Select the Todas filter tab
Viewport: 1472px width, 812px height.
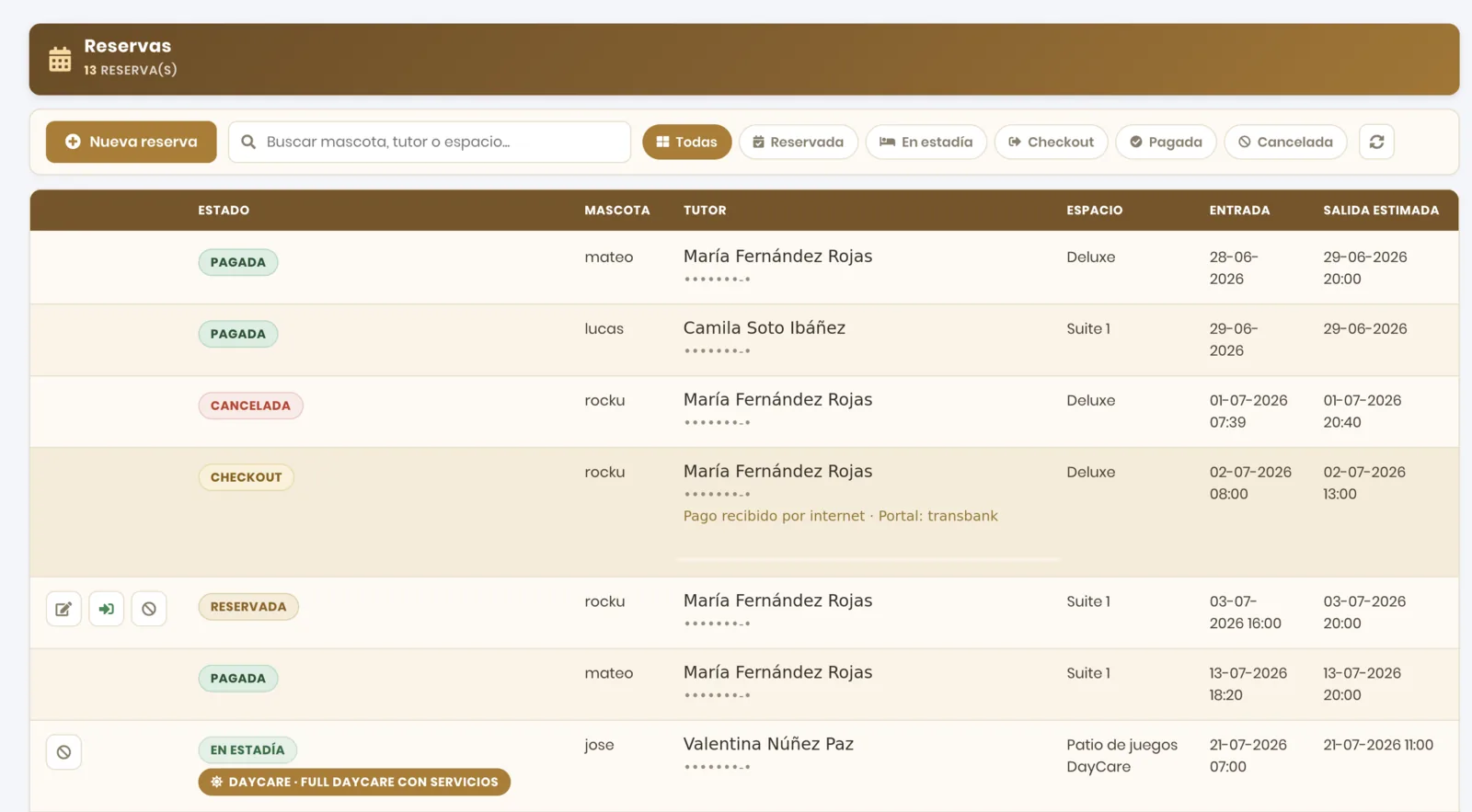[686, 142]
